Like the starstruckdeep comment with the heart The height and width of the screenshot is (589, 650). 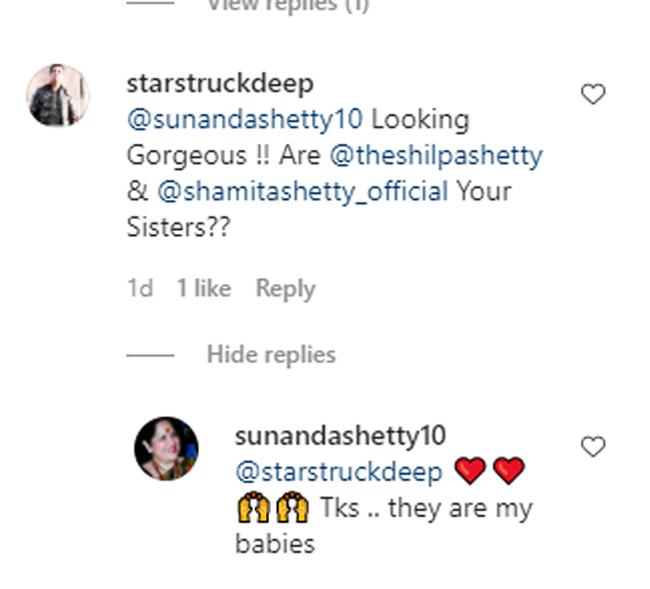593,94
